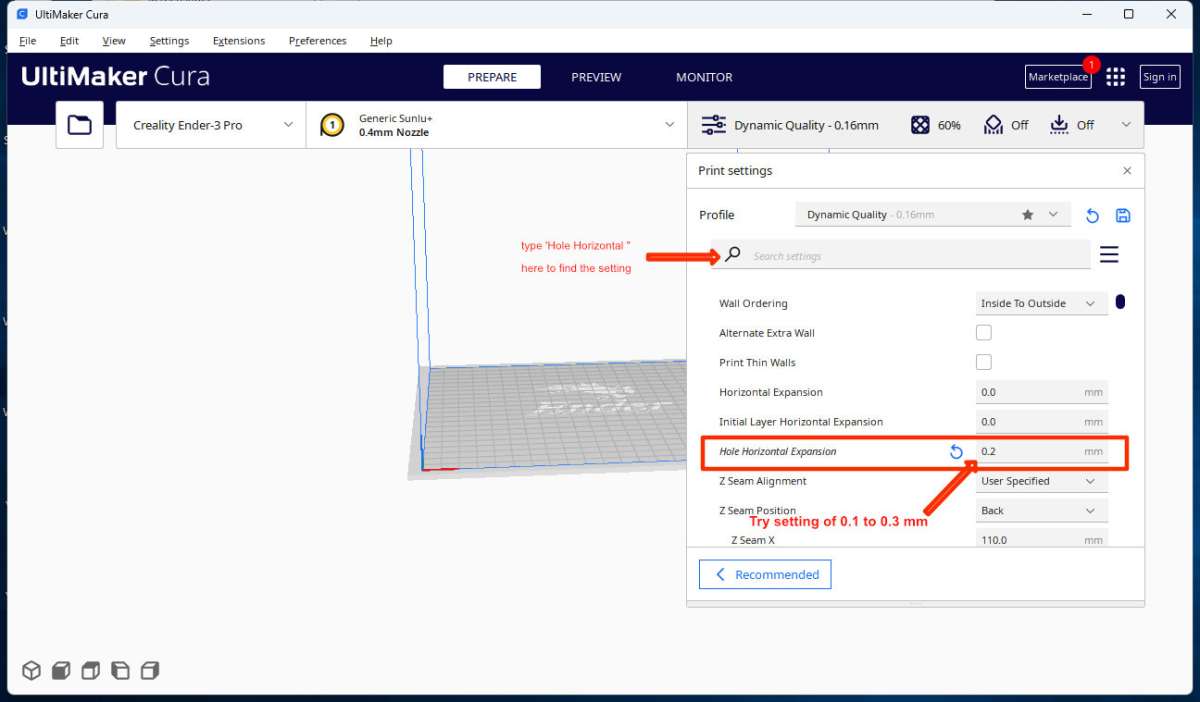Screen dimensions: 1200x702
Task: Toggle Alternate Extra Wall checkbox
Action: (x=984, y=333)
